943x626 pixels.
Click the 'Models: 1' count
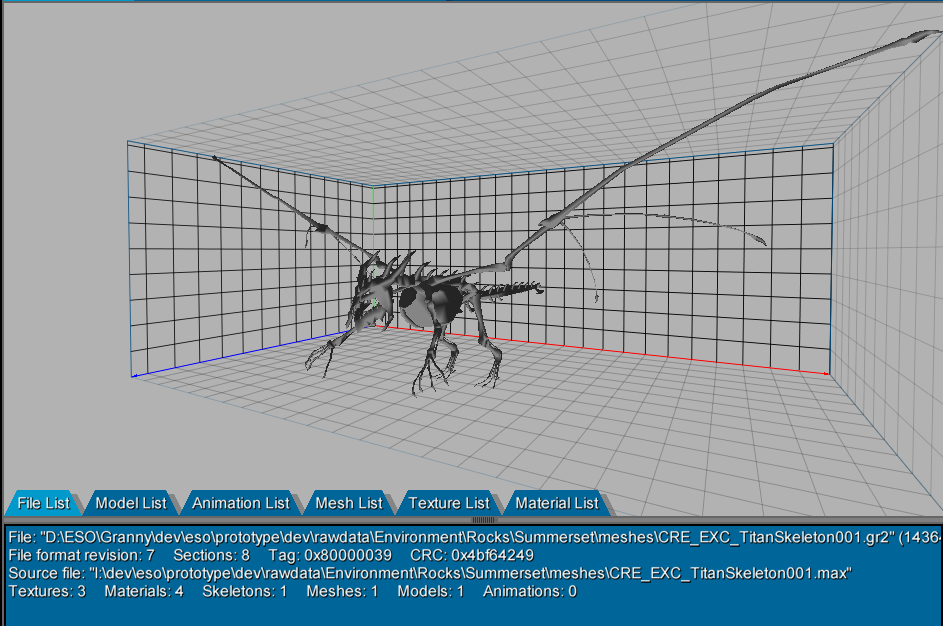pos(431,591)
